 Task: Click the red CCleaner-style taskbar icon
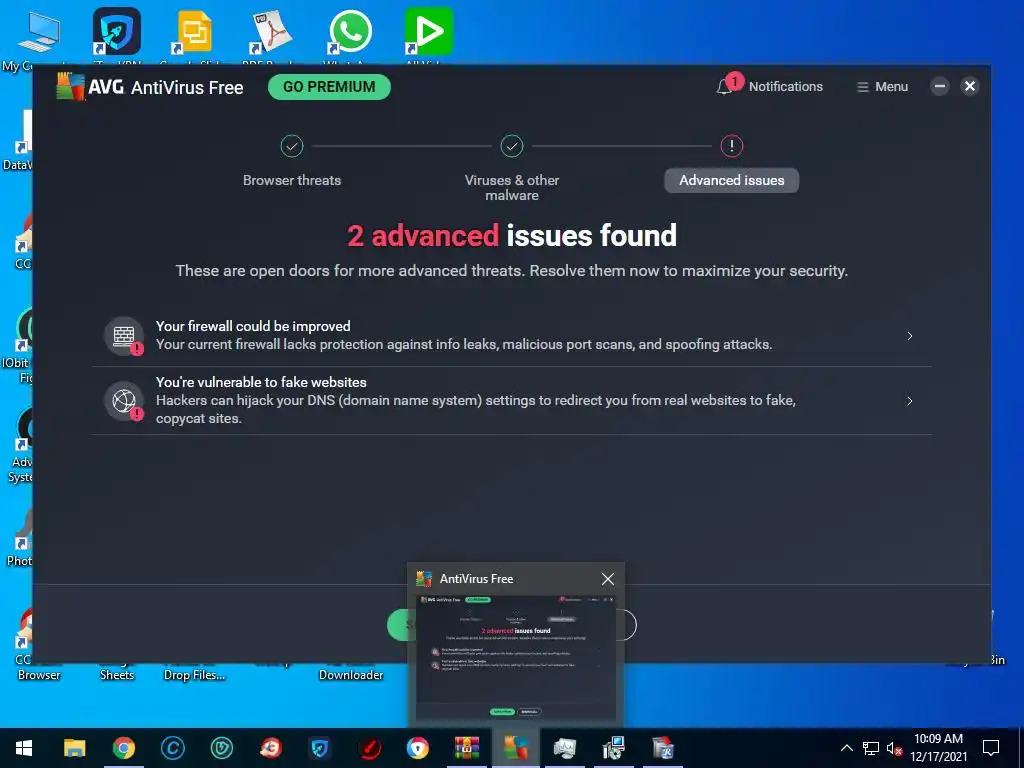pos(270,748)
